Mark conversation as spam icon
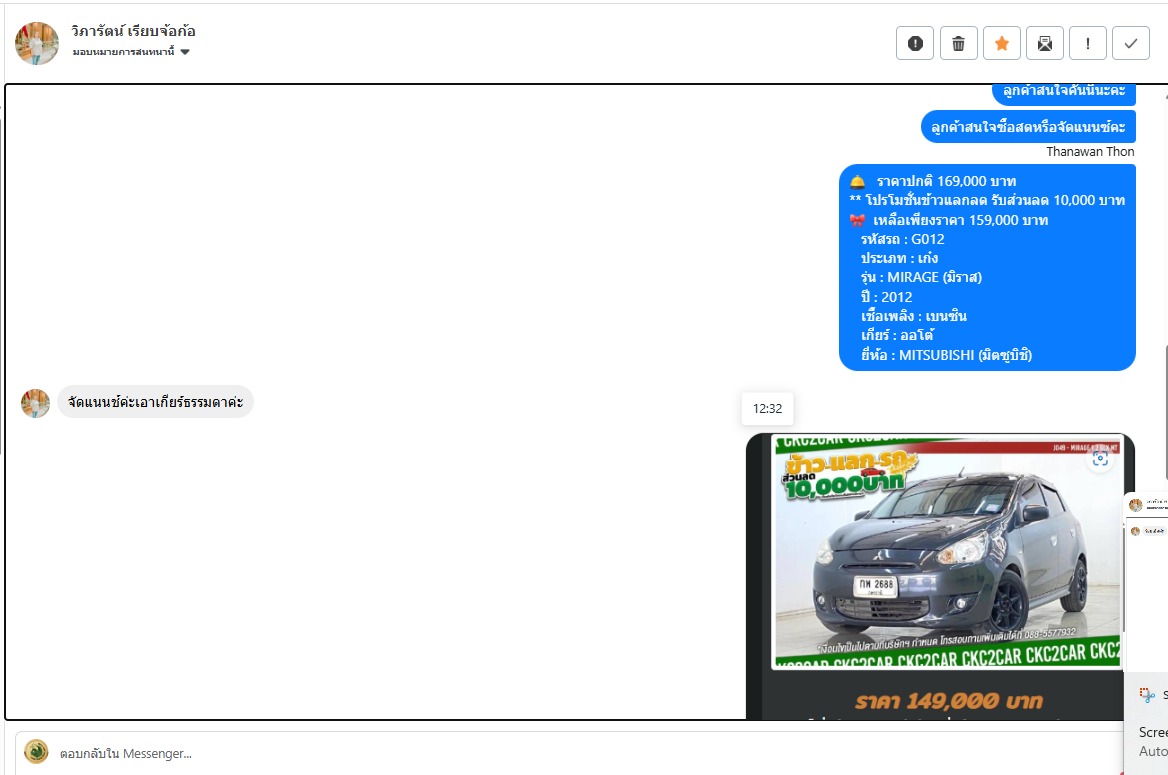The width and height of the screenshot is (1168, 775). (915, 43)
